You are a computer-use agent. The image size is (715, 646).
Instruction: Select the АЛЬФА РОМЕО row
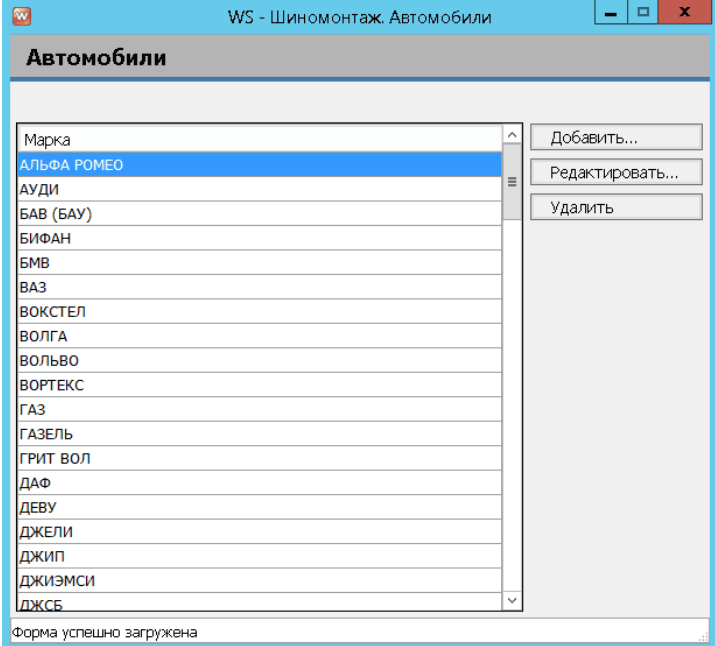point(260,164)
